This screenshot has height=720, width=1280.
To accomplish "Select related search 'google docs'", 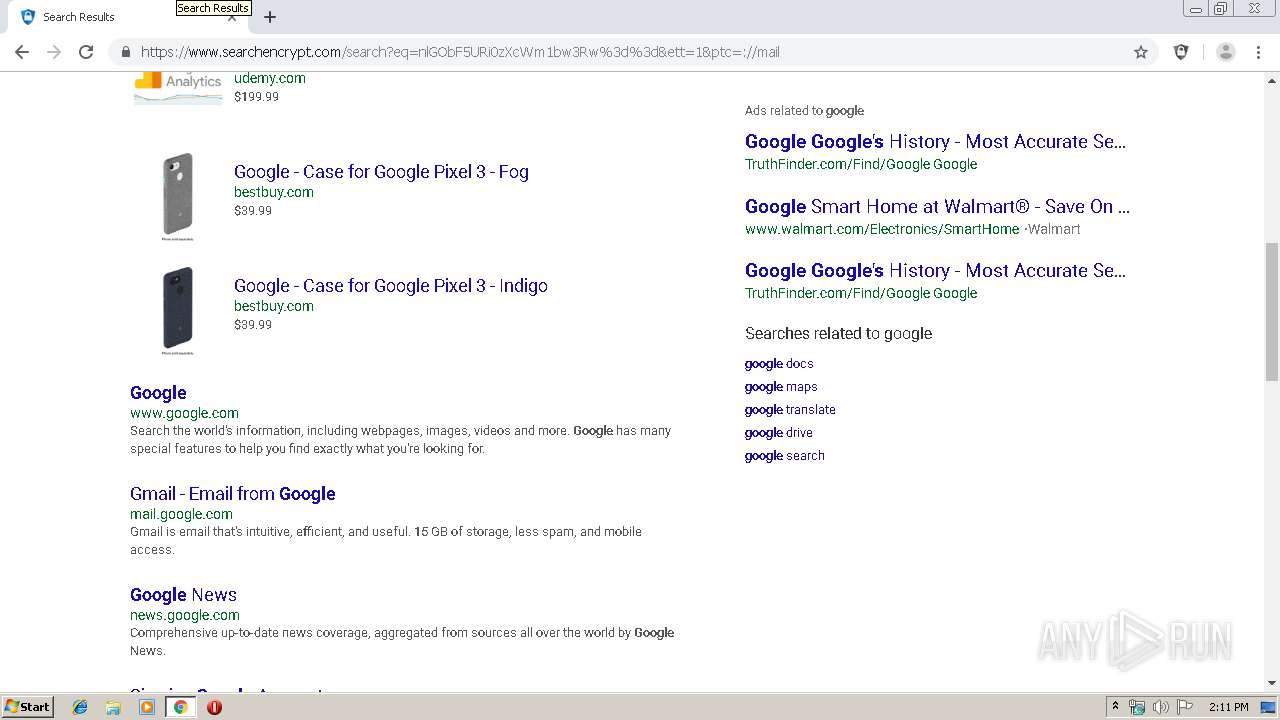I will [x=779, y=364].
